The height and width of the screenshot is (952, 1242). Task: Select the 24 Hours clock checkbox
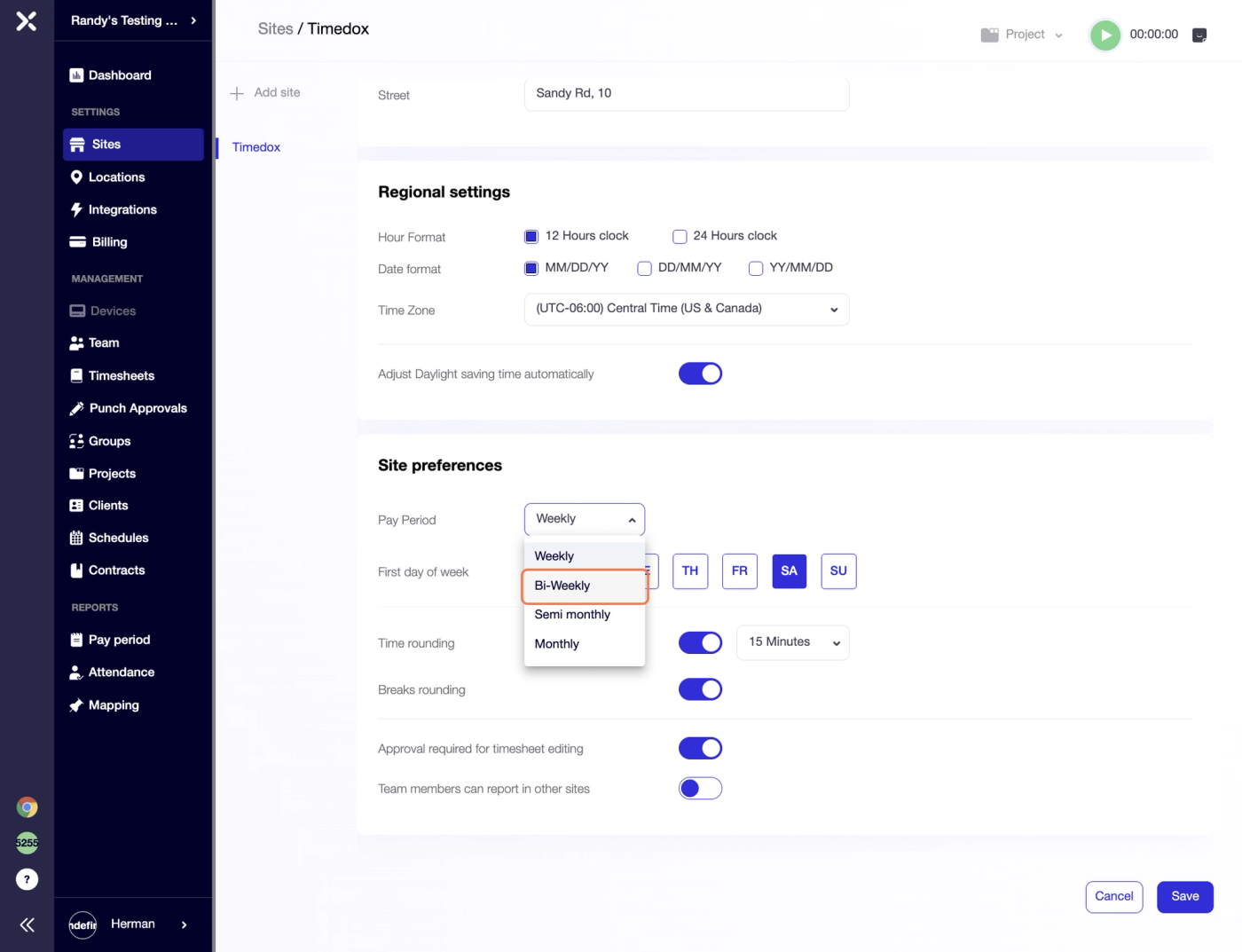[x=680, y=237]
